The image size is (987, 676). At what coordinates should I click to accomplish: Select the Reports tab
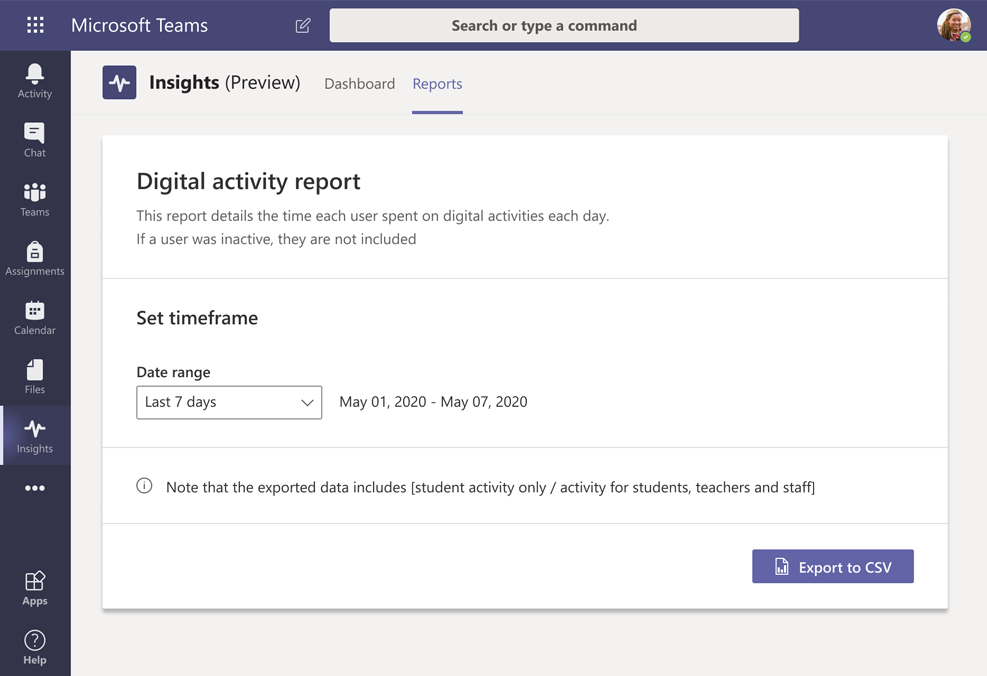coord(437,84)
